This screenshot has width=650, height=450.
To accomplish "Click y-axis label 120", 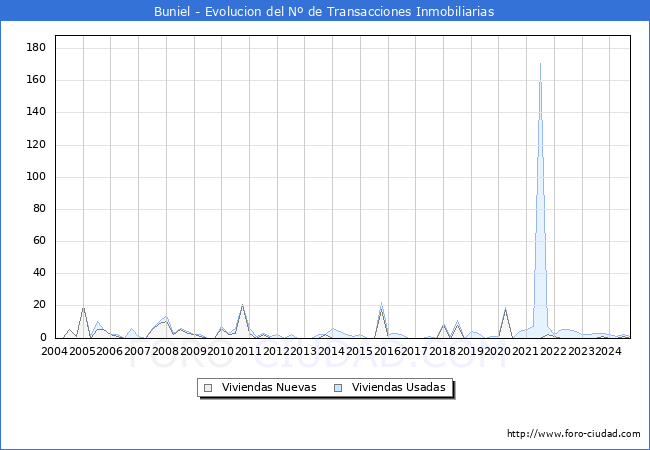I will tap(36, 144).
